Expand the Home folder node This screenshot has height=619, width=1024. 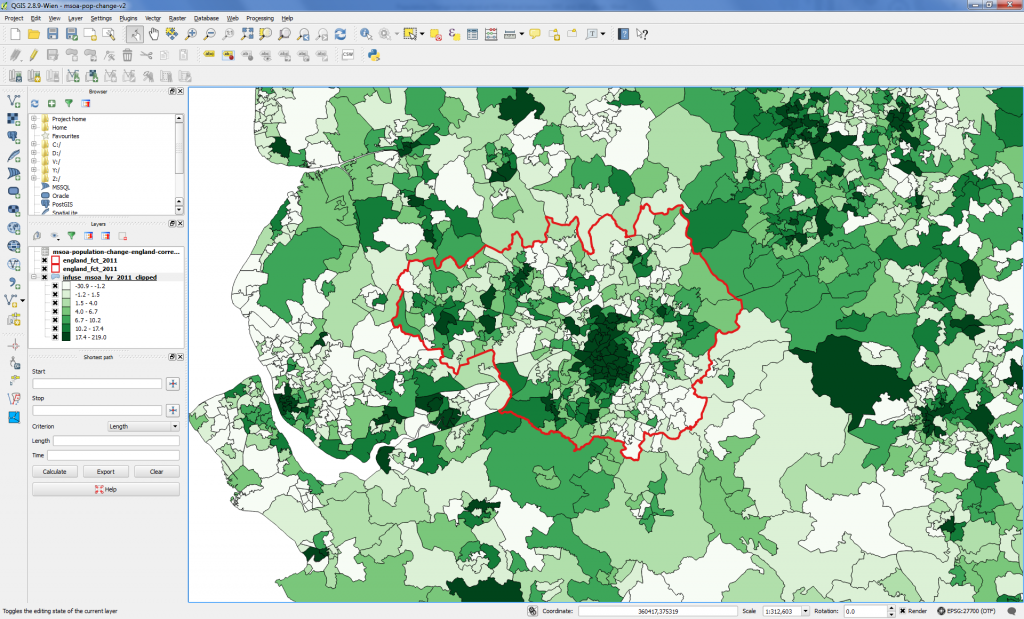[x=34, y=127]
